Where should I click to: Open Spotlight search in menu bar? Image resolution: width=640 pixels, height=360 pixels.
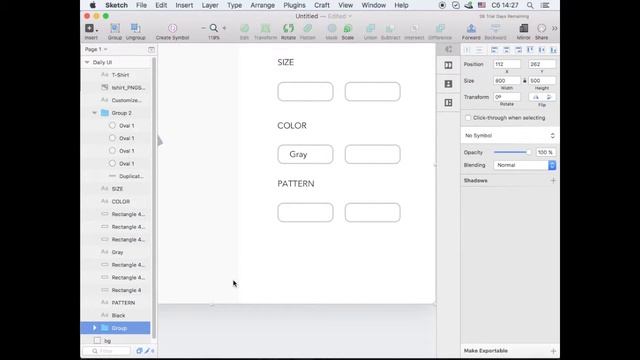coord(530,5)
